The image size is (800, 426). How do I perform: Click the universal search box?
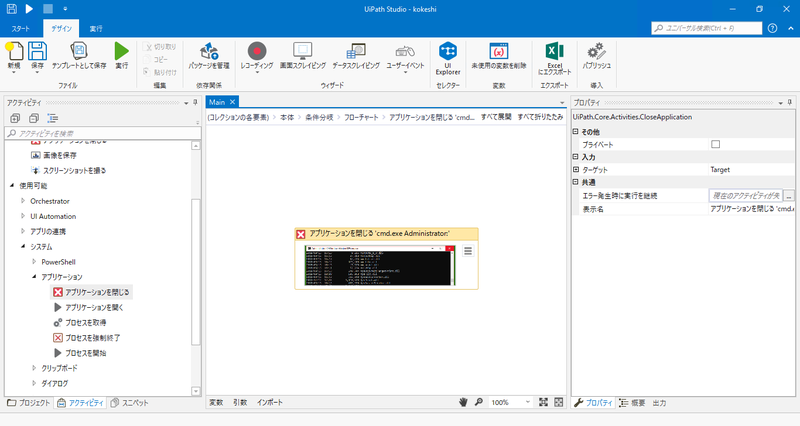[707, 28]
